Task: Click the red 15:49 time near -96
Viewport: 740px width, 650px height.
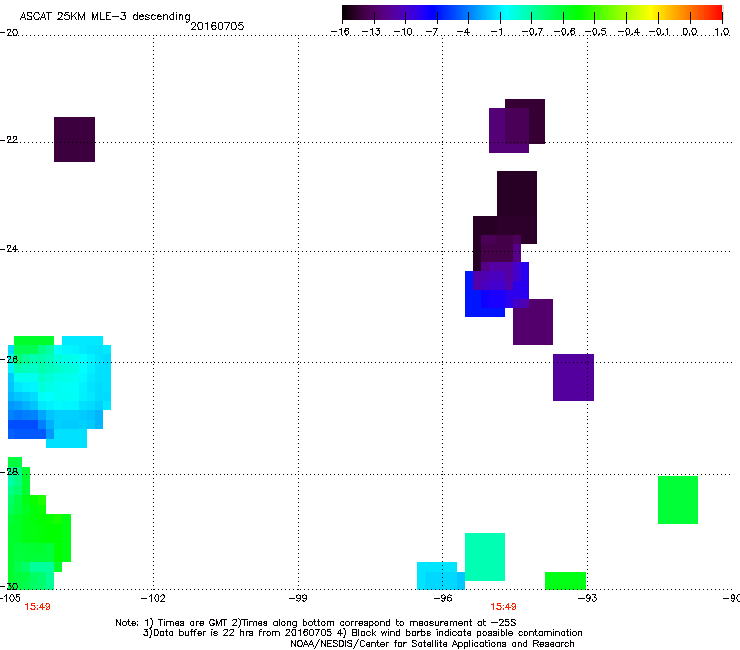Action: (503, 607)
